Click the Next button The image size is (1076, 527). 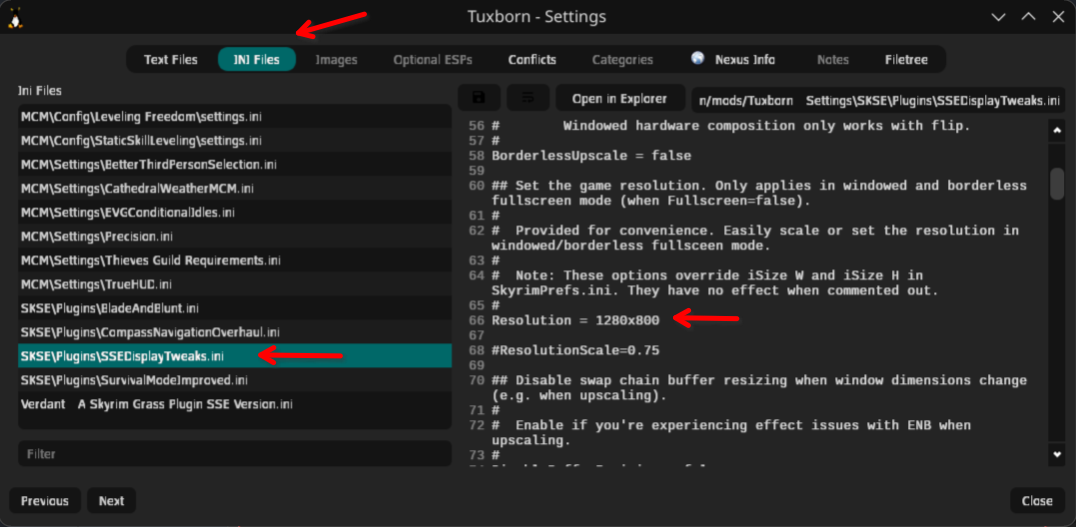(112, 501)
